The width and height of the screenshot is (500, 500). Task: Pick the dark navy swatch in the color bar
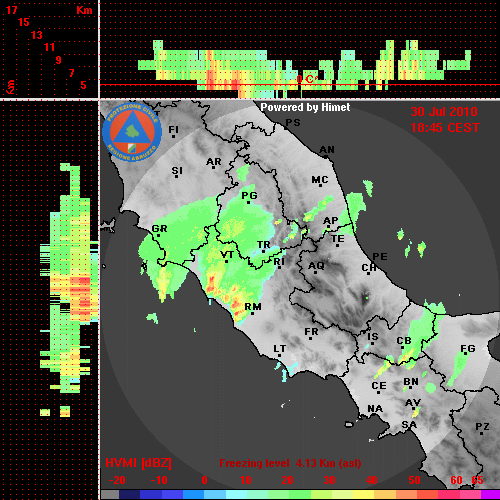tap(129, 495)
